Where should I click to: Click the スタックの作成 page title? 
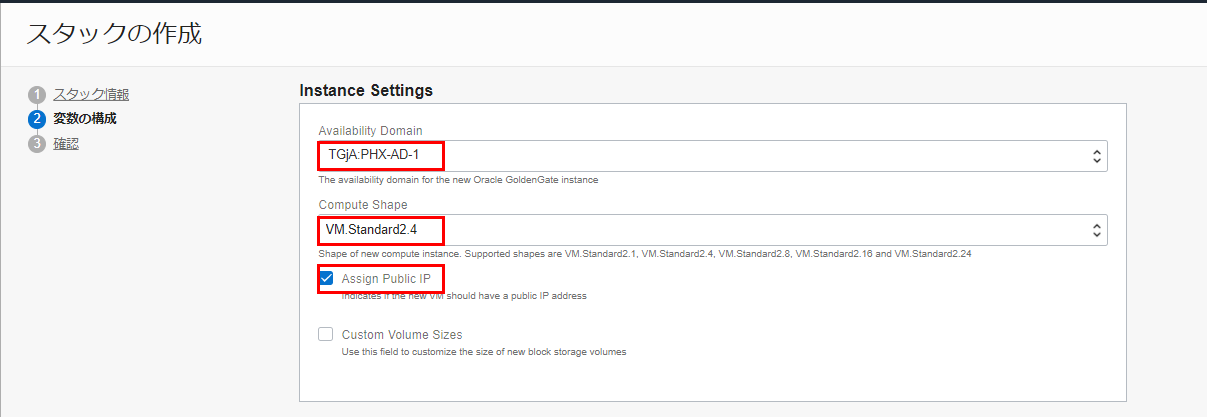114,33
